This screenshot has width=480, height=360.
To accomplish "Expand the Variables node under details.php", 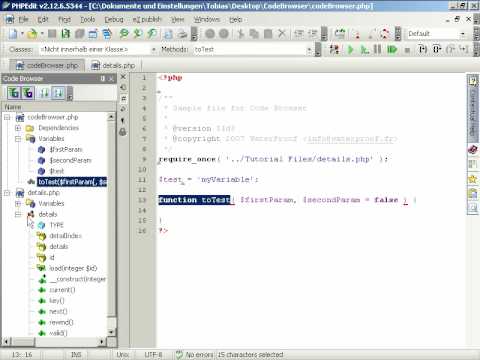I will click(18, 203).
